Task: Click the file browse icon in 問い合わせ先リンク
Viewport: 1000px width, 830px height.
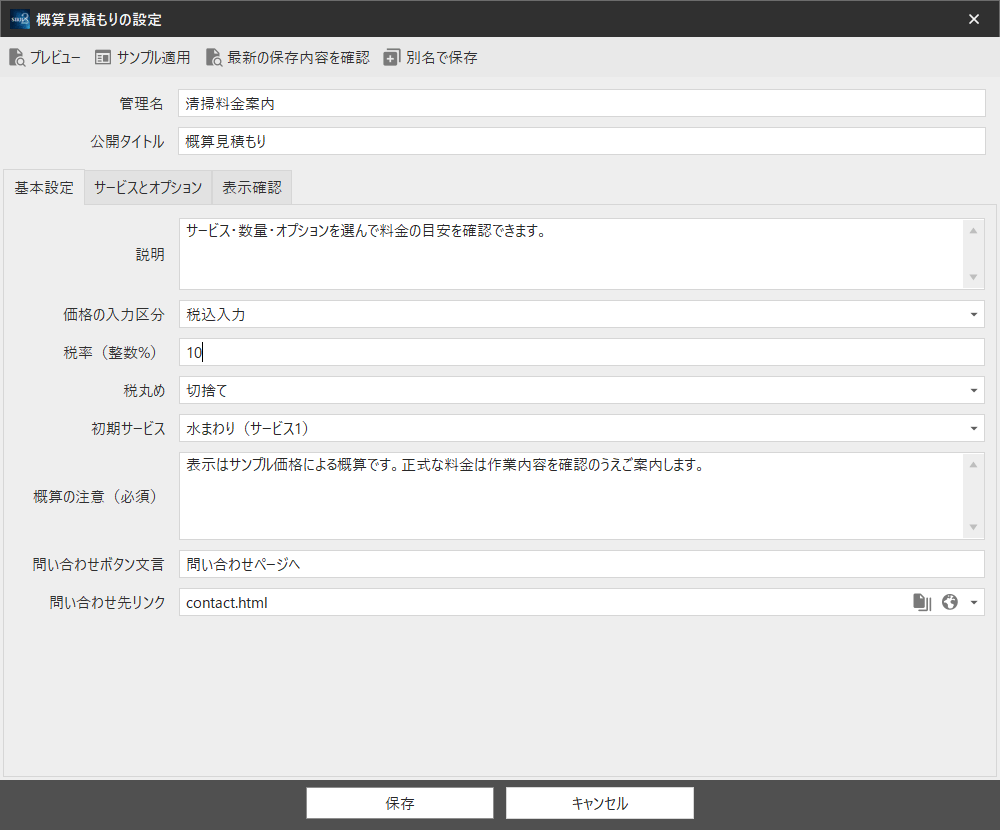Action: (922, 602)
